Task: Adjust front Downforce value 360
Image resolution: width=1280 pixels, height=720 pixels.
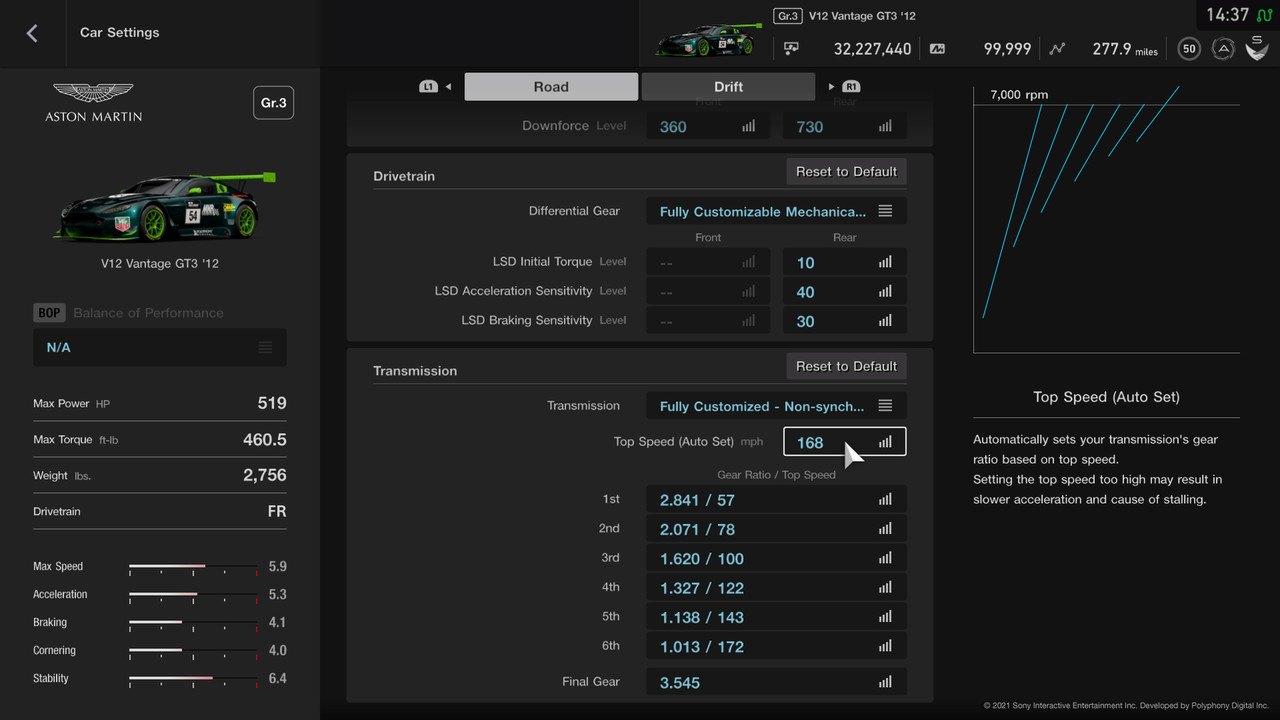Action: 708,127
